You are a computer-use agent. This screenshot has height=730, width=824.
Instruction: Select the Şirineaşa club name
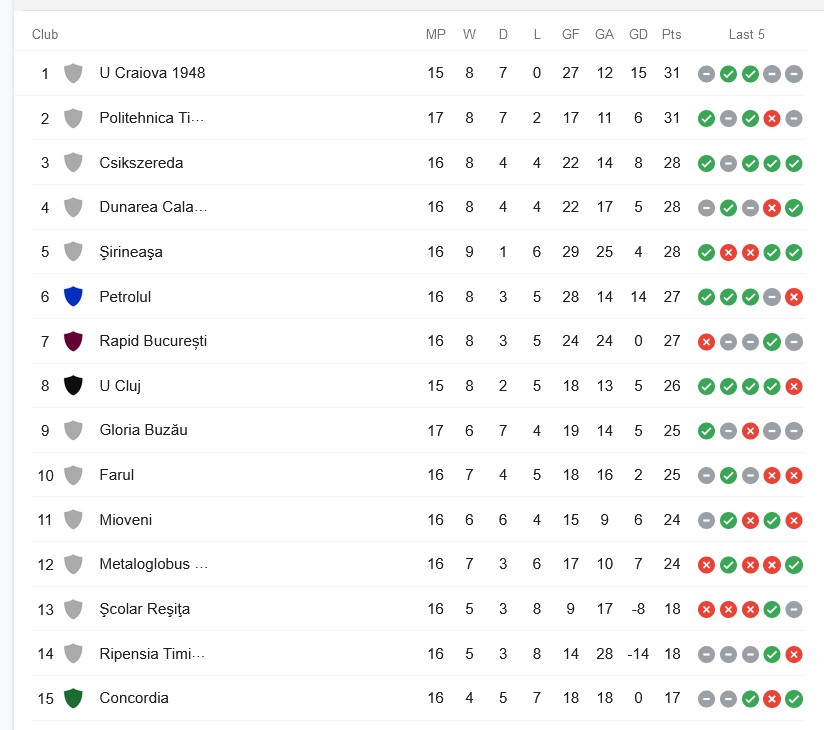(x=131, y=252)
